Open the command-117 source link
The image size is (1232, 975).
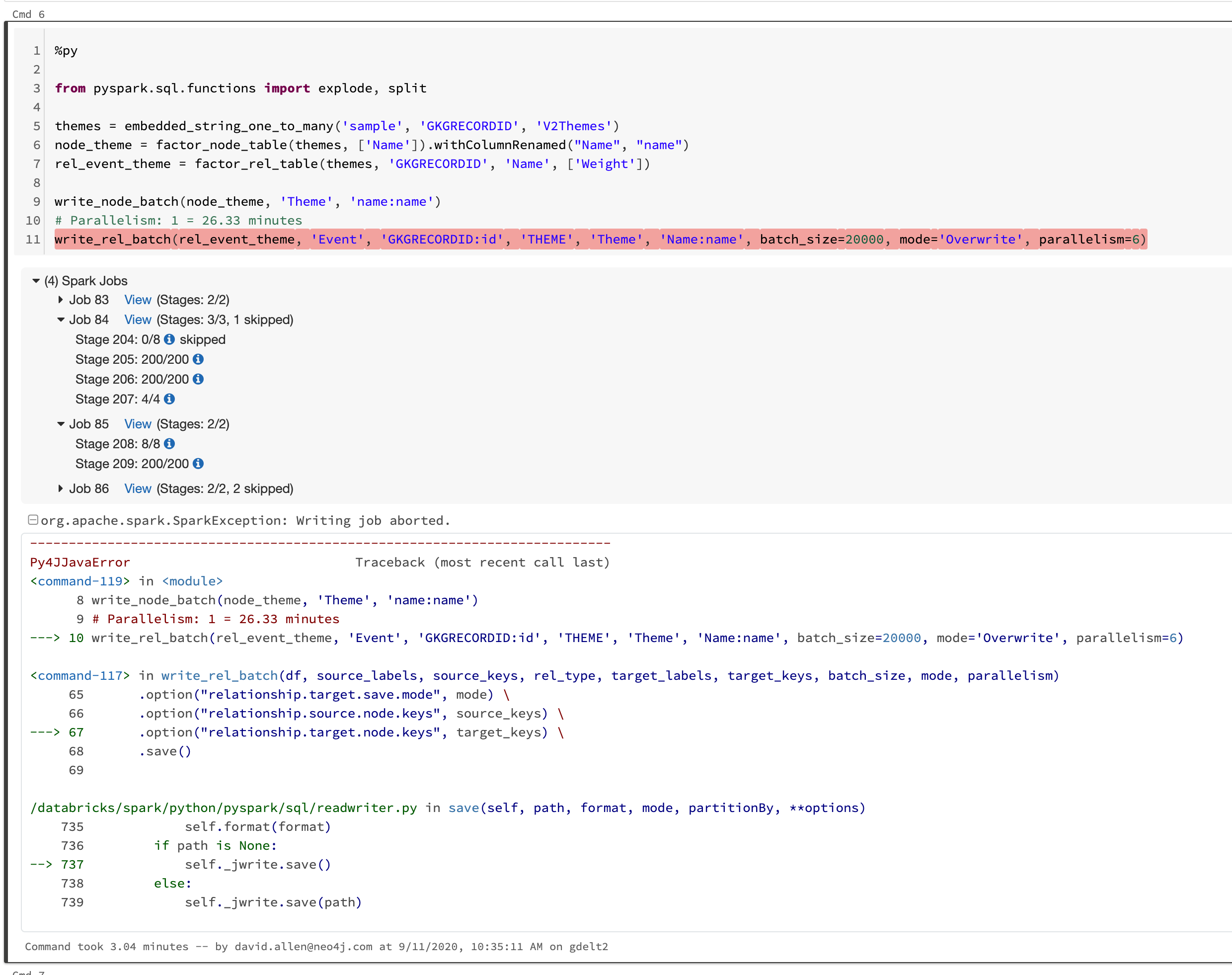[79, 675]
